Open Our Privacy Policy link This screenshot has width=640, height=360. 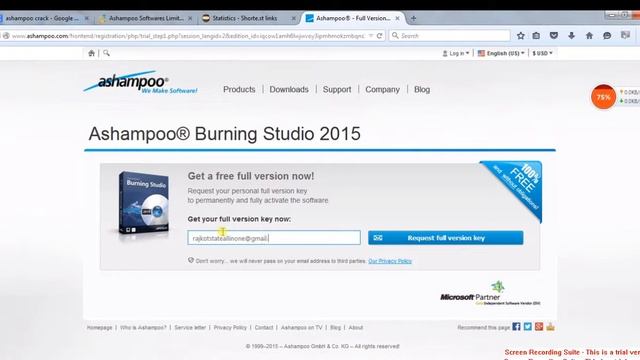(390, 261)
